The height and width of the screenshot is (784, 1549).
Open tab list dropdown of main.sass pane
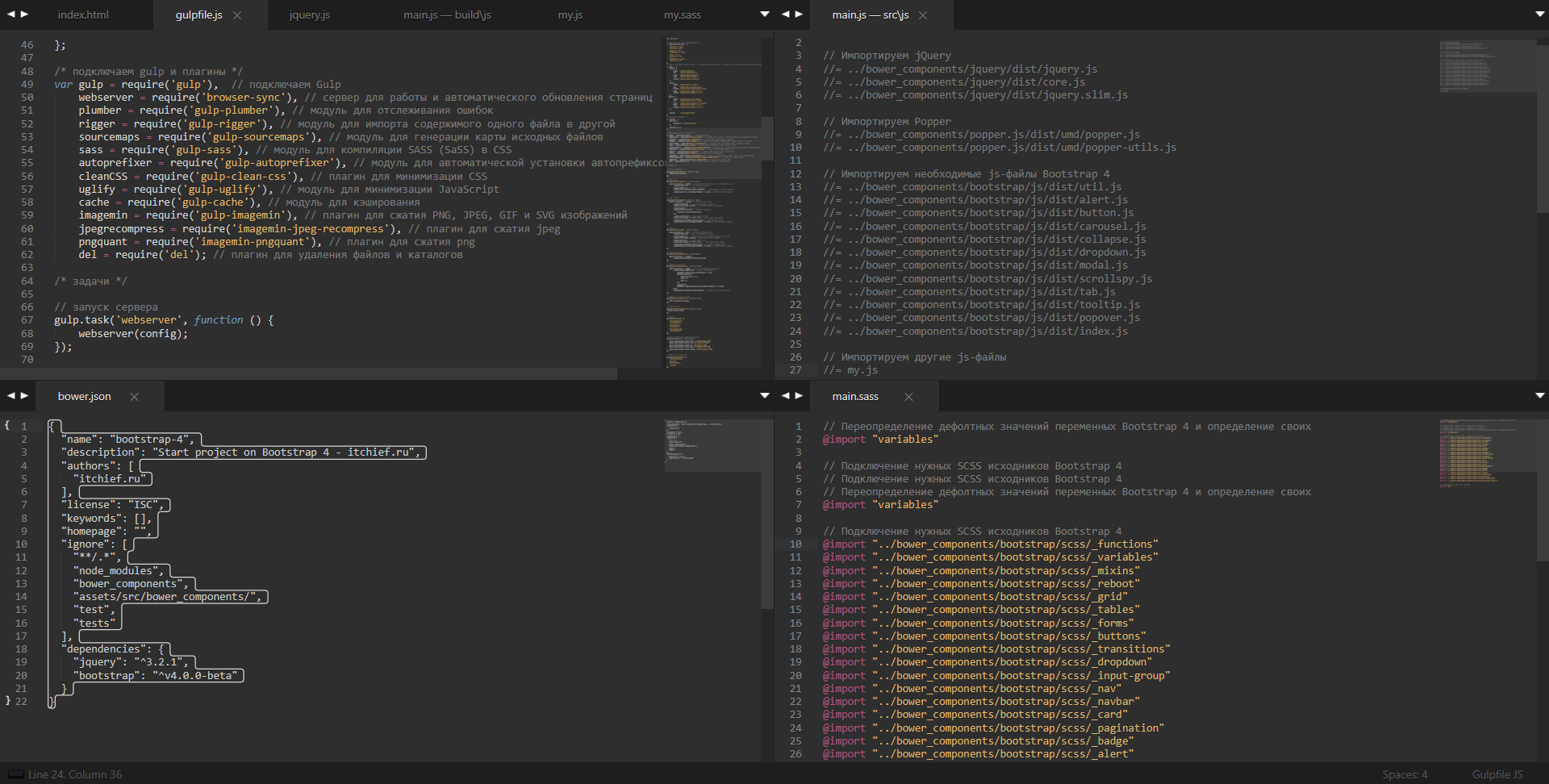[1539, 396]
